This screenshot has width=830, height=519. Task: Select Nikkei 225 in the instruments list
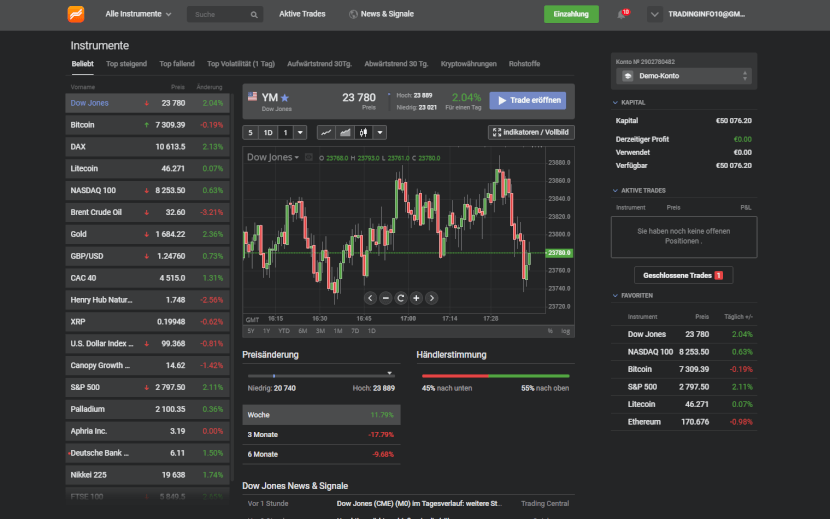(147, 475)
